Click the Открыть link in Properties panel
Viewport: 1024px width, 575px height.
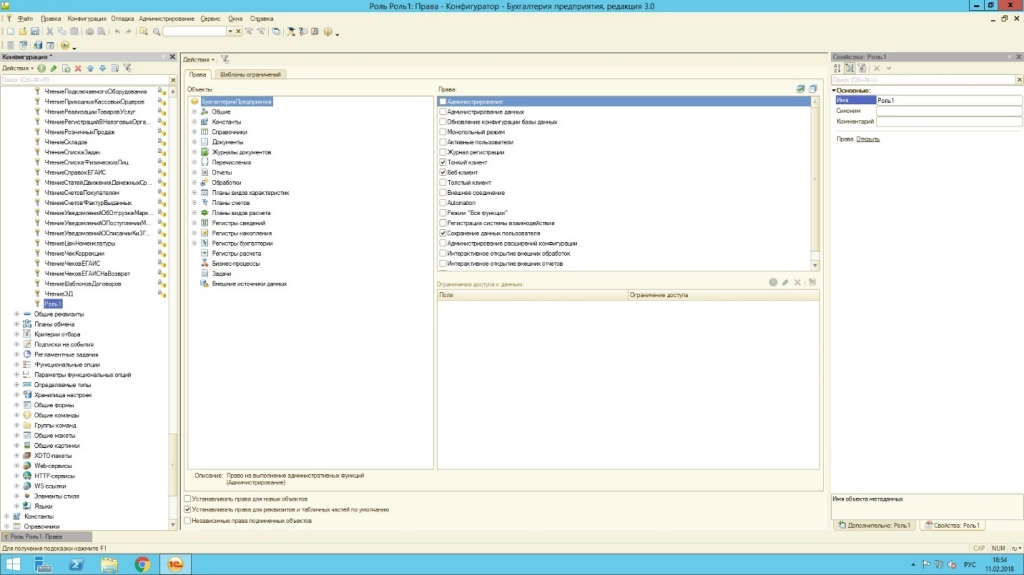[x=868, y=139]
